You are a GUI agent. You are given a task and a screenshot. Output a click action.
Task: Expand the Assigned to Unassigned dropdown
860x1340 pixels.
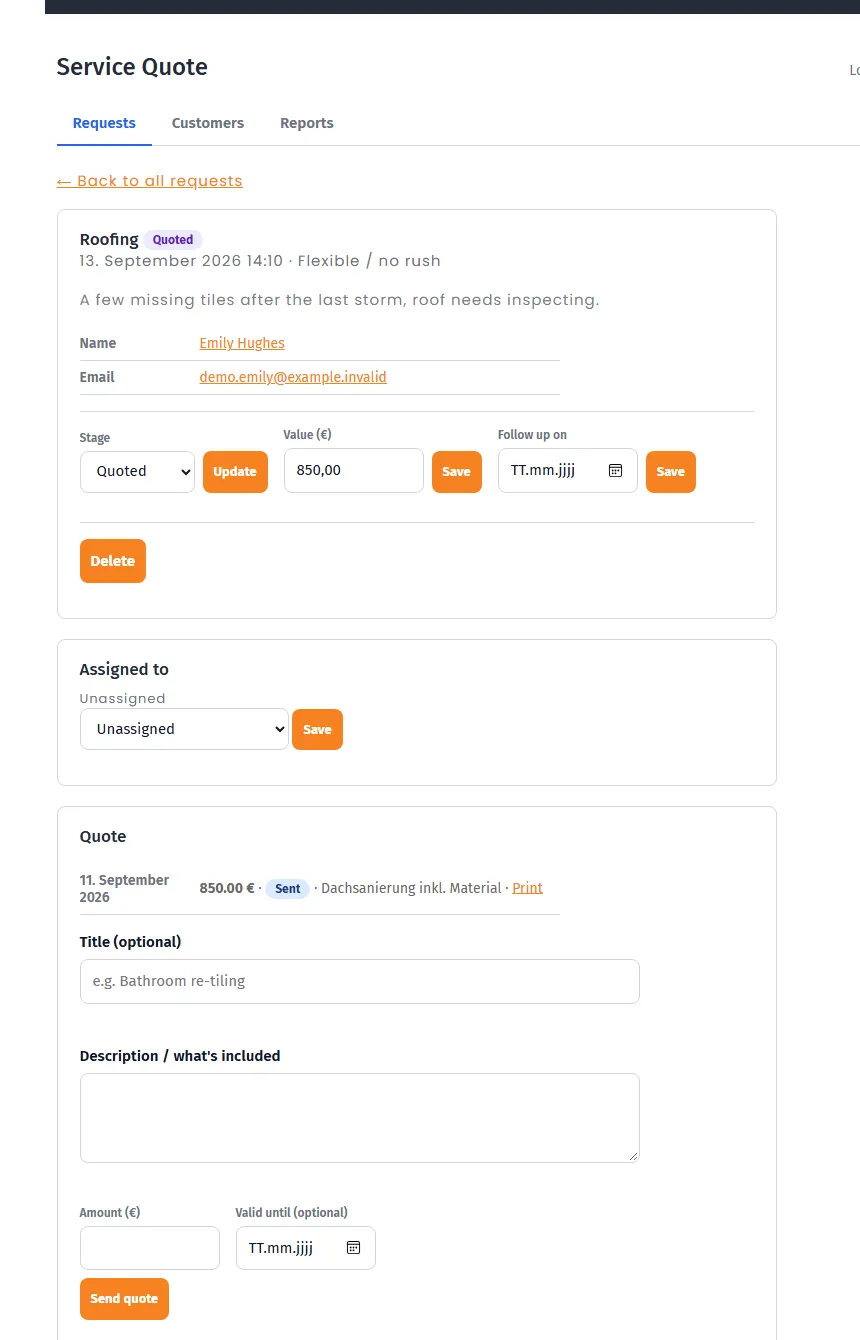(184, 729)
